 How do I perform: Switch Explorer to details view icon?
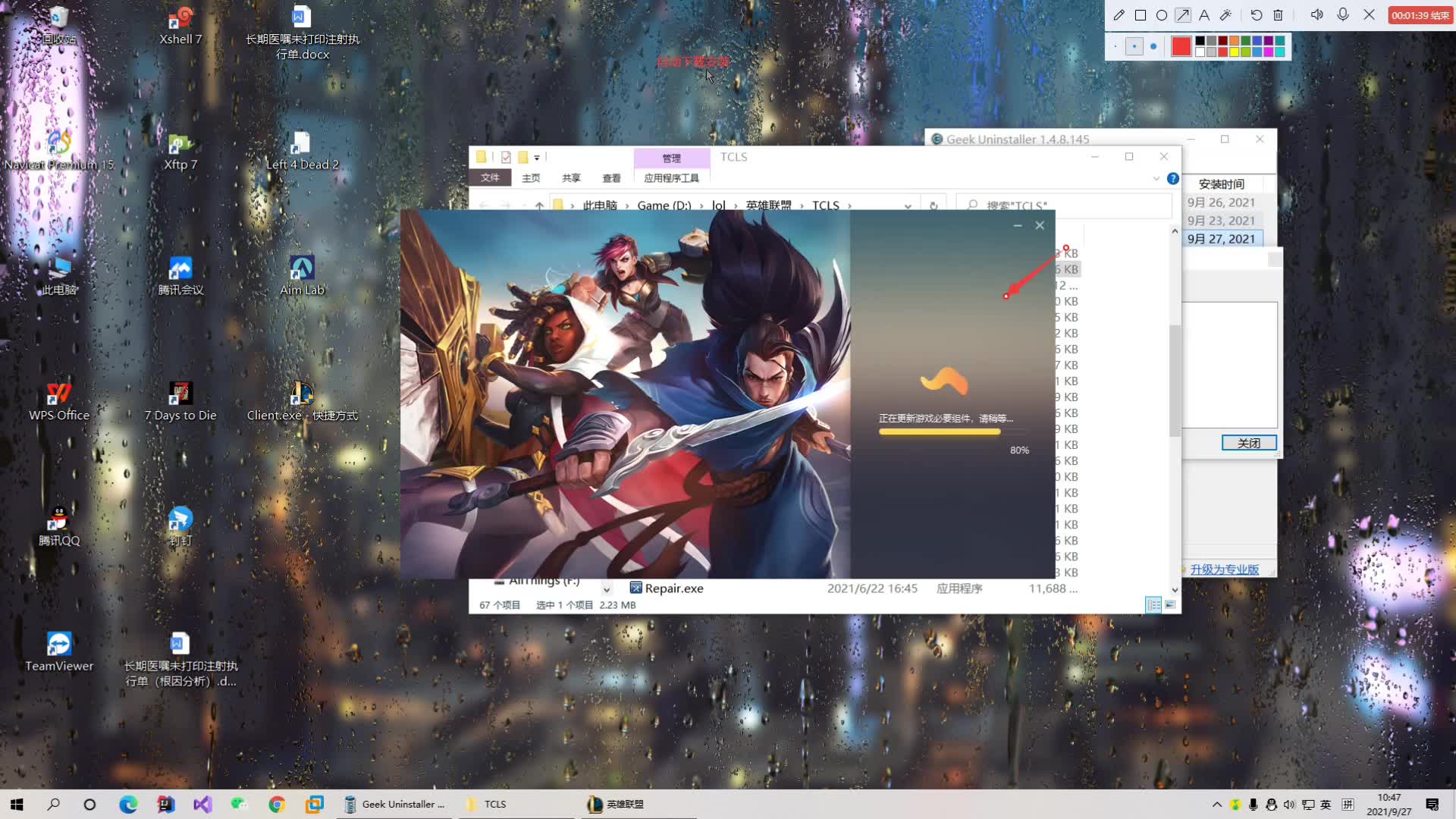pos(1153,605)
